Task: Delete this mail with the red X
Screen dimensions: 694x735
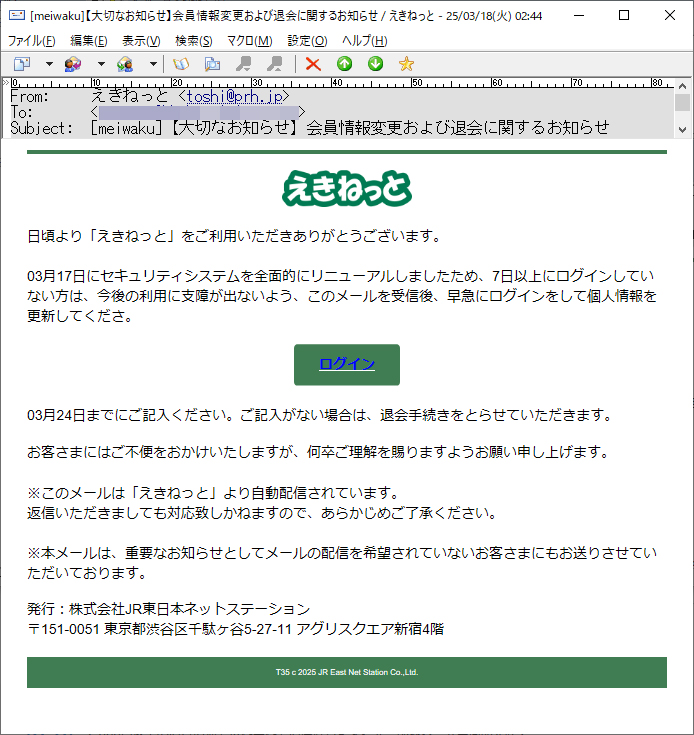Action: pos(313,64)
